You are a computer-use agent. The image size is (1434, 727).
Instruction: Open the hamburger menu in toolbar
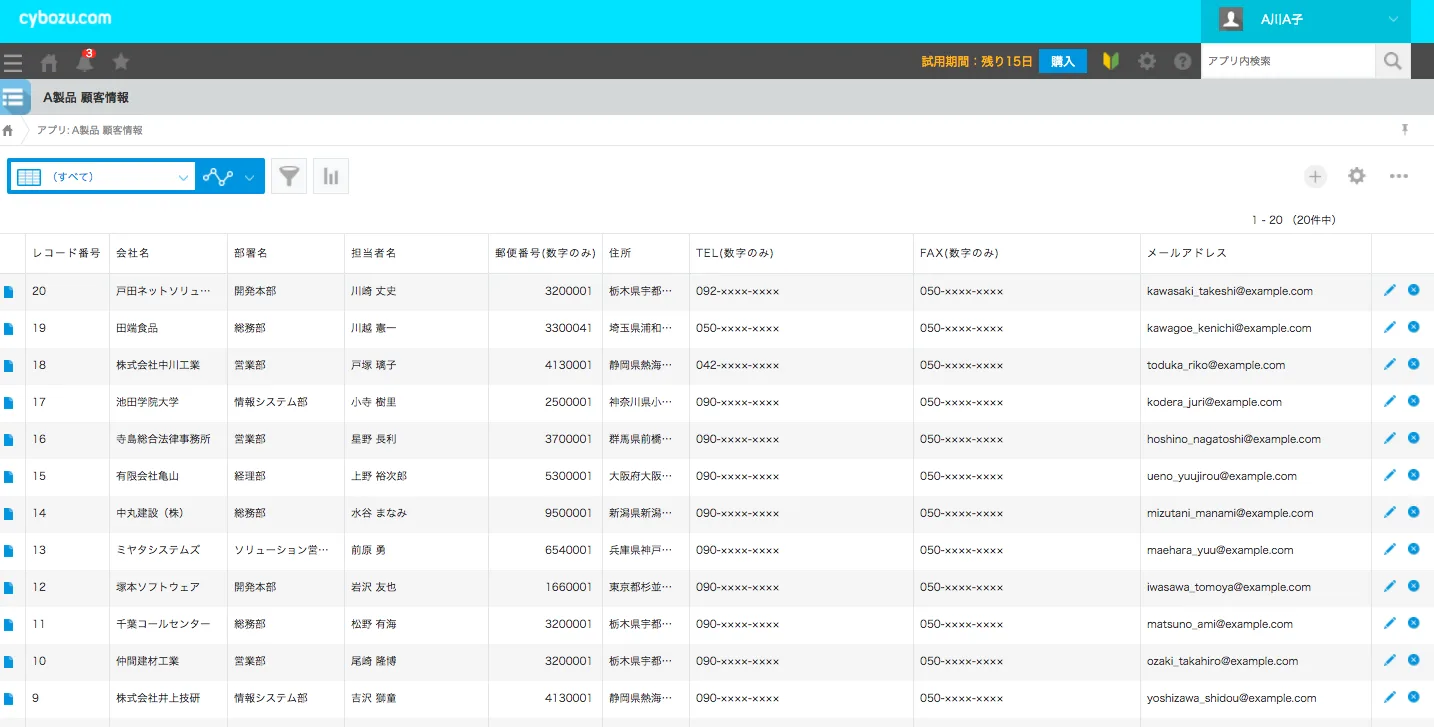[x=13, y=62]
